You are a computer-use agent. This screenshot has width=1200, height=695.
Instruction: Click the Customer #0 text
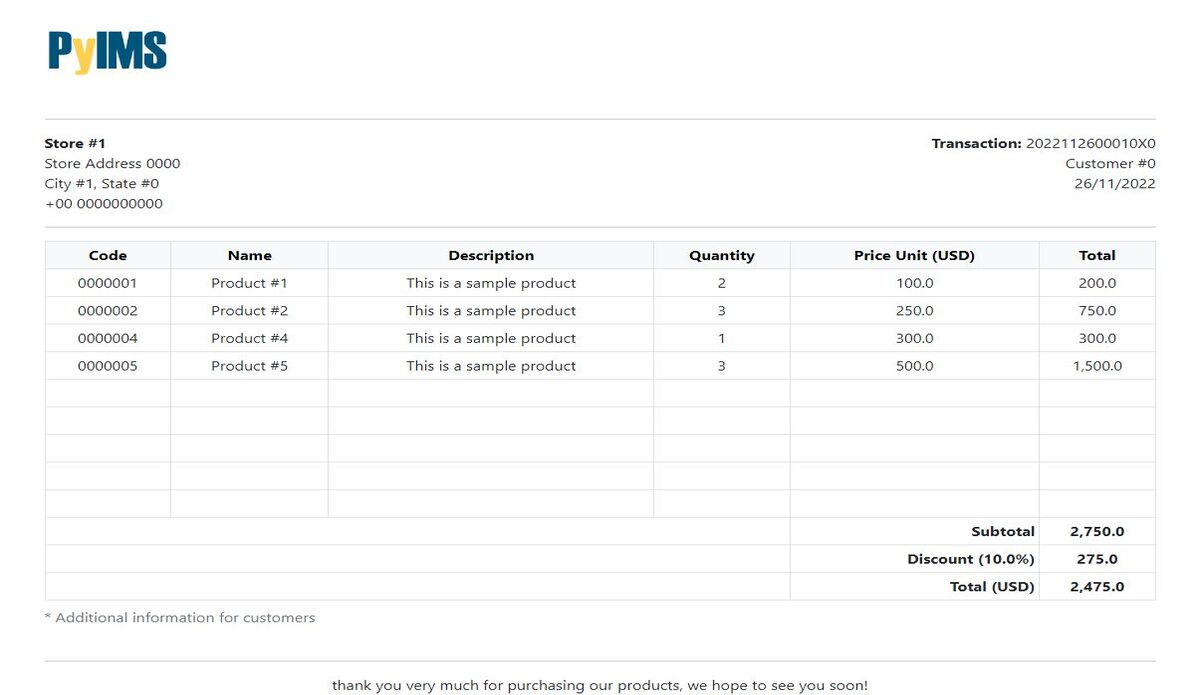(x=1110, y=163)
